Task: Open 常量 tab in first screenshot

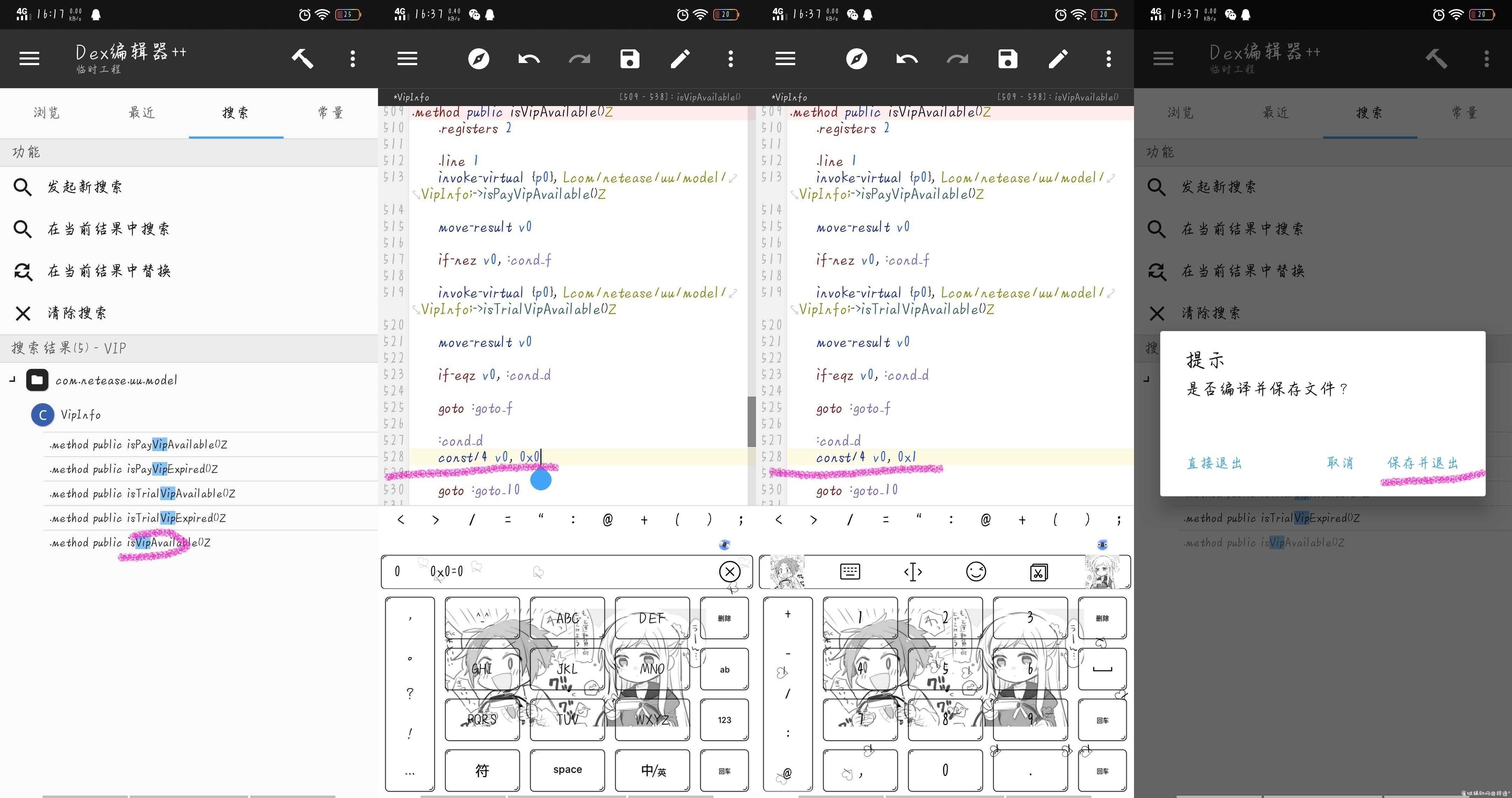Action: 330,113
